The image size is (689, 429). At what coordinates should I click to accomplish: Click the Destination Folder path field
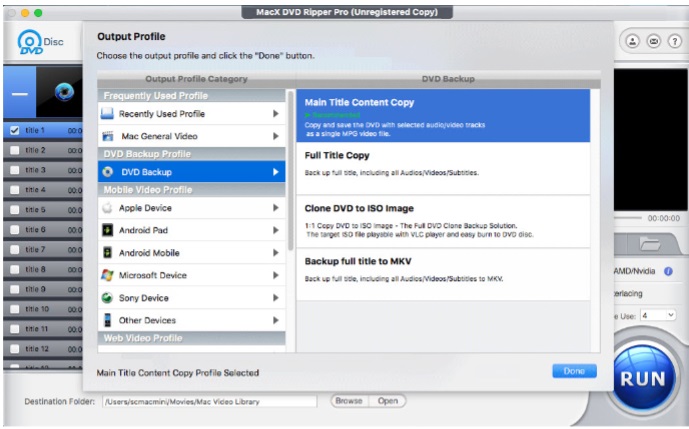pos(210,401)
